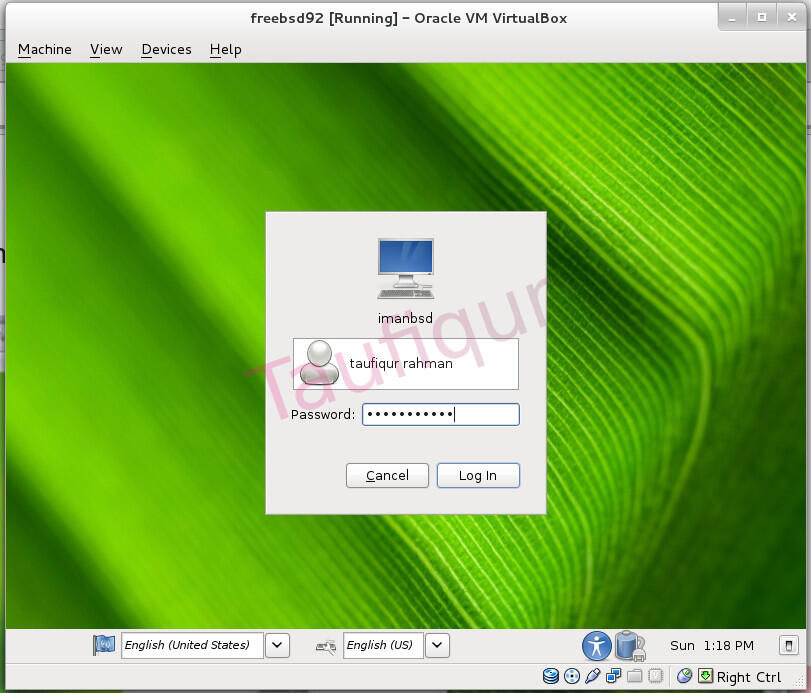The height and width of the screenshot is (693, 811).
Task: Click the network adapters status icon
Action: coord(613,676)
